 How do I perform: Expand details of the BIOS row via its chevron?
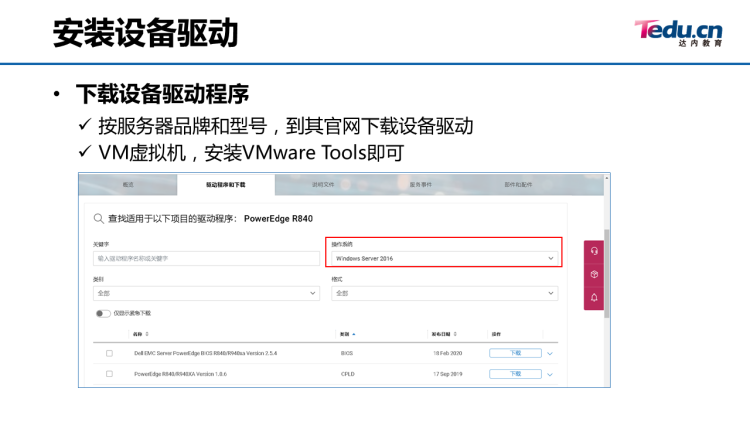coord(550,354)
